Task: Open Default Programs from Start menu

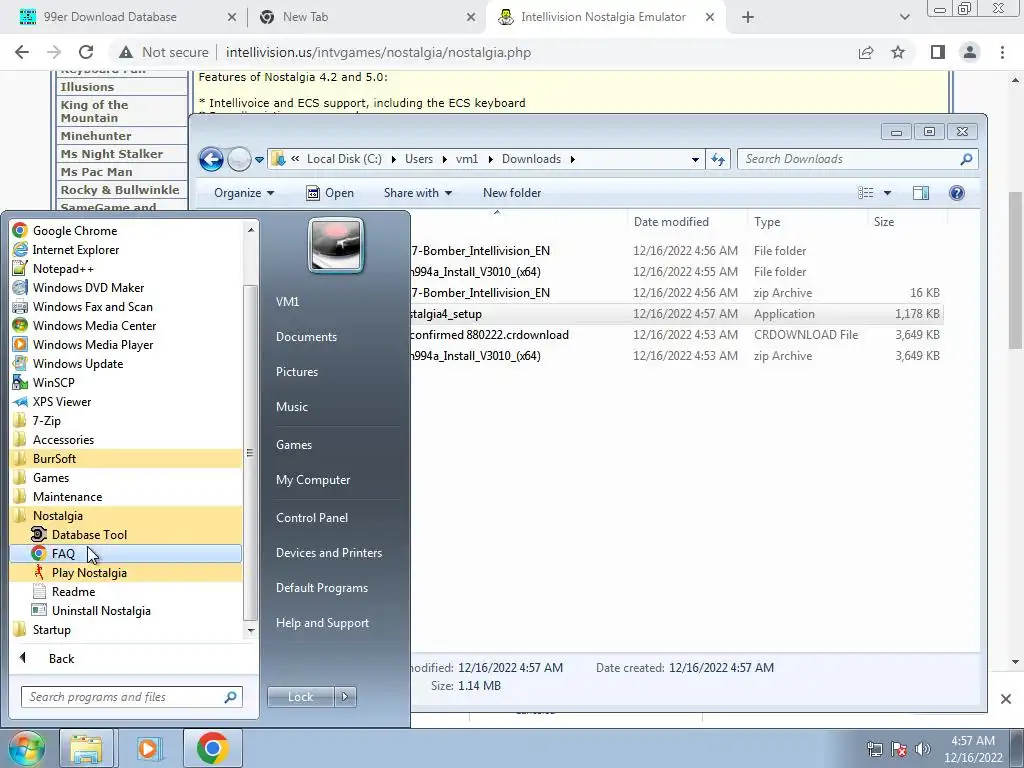Action: (x=321, y=588)
